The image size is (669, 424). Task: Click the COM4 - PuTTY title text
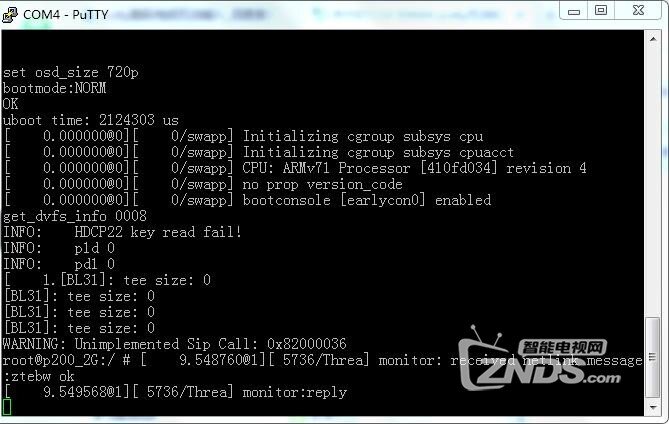tap(66, 15)
